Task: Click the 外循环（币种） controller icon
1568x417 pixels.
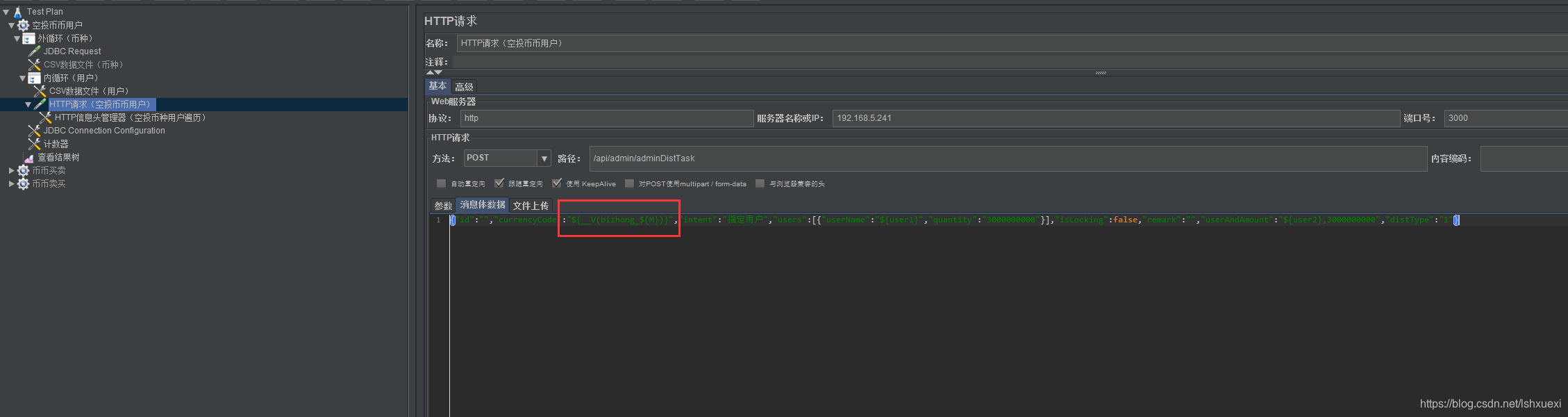Action: [29, 38]
